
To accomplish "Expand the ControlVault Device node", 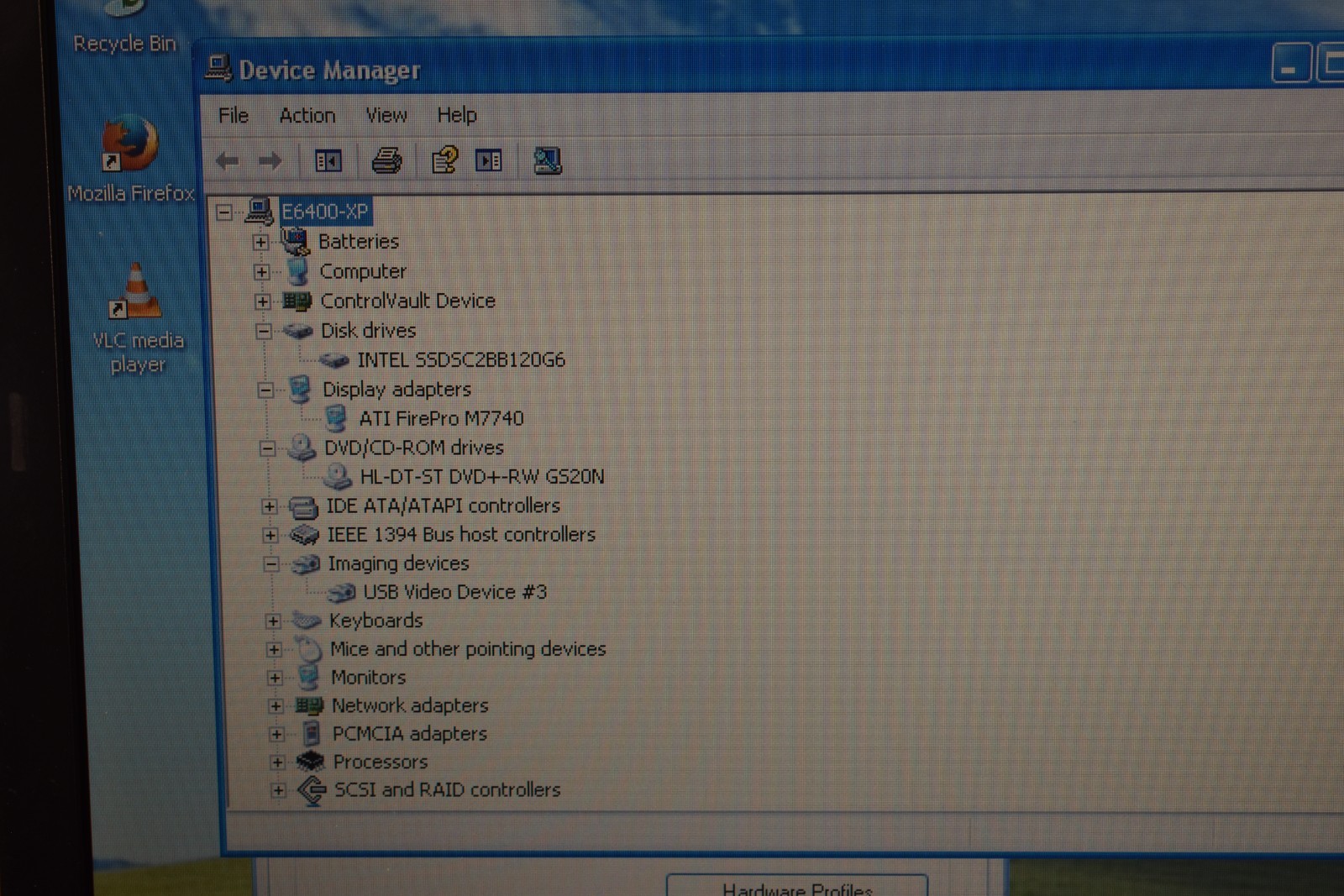I will click(262, 301).
